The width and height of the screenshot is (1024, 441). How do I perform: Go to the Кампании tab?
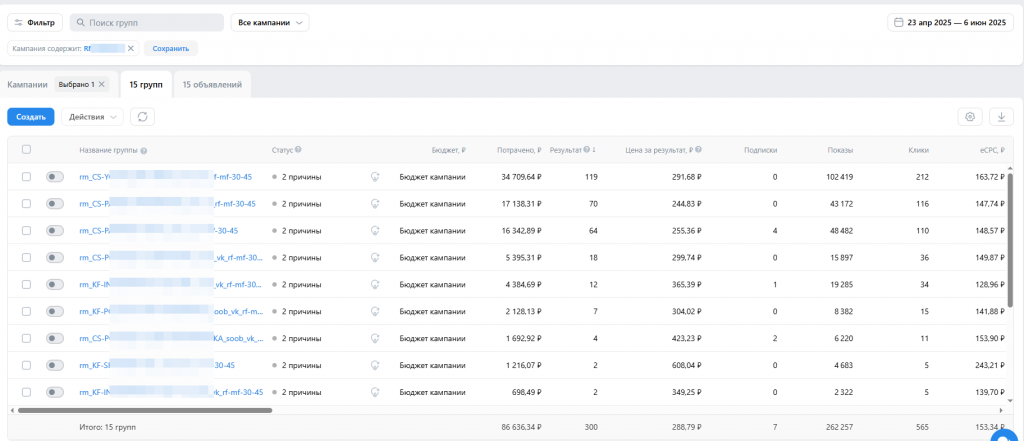pyautogui.click(x=27, y=85)
